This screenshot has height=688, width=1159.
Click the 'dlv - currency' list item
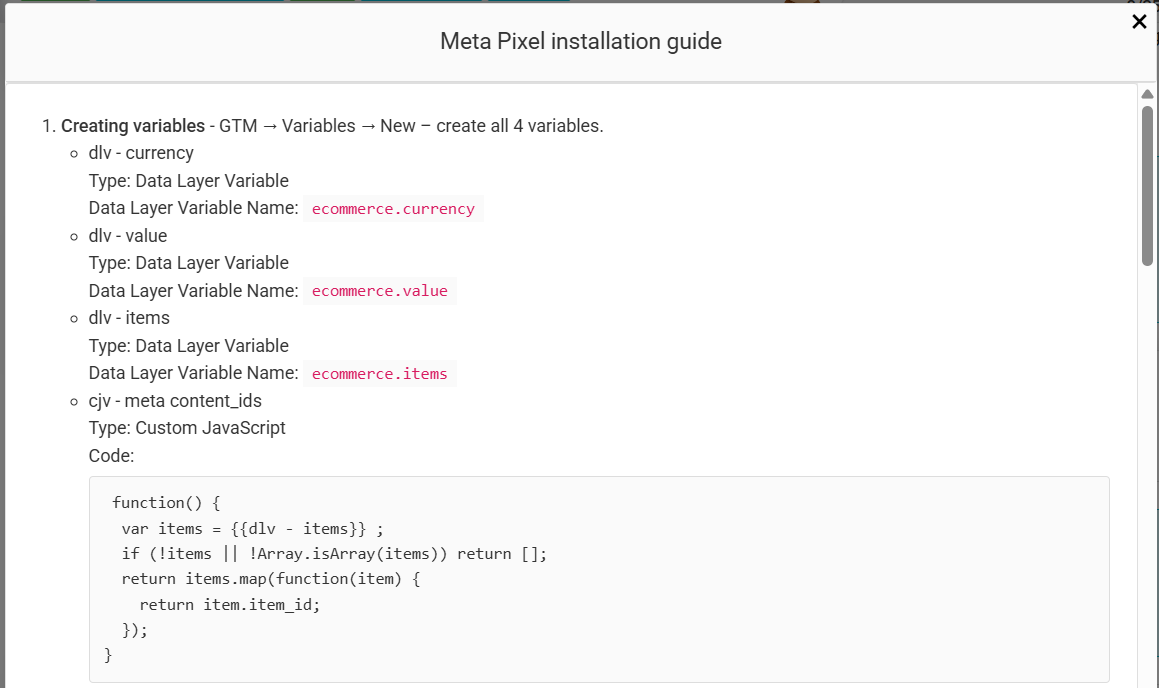(141, 153)
